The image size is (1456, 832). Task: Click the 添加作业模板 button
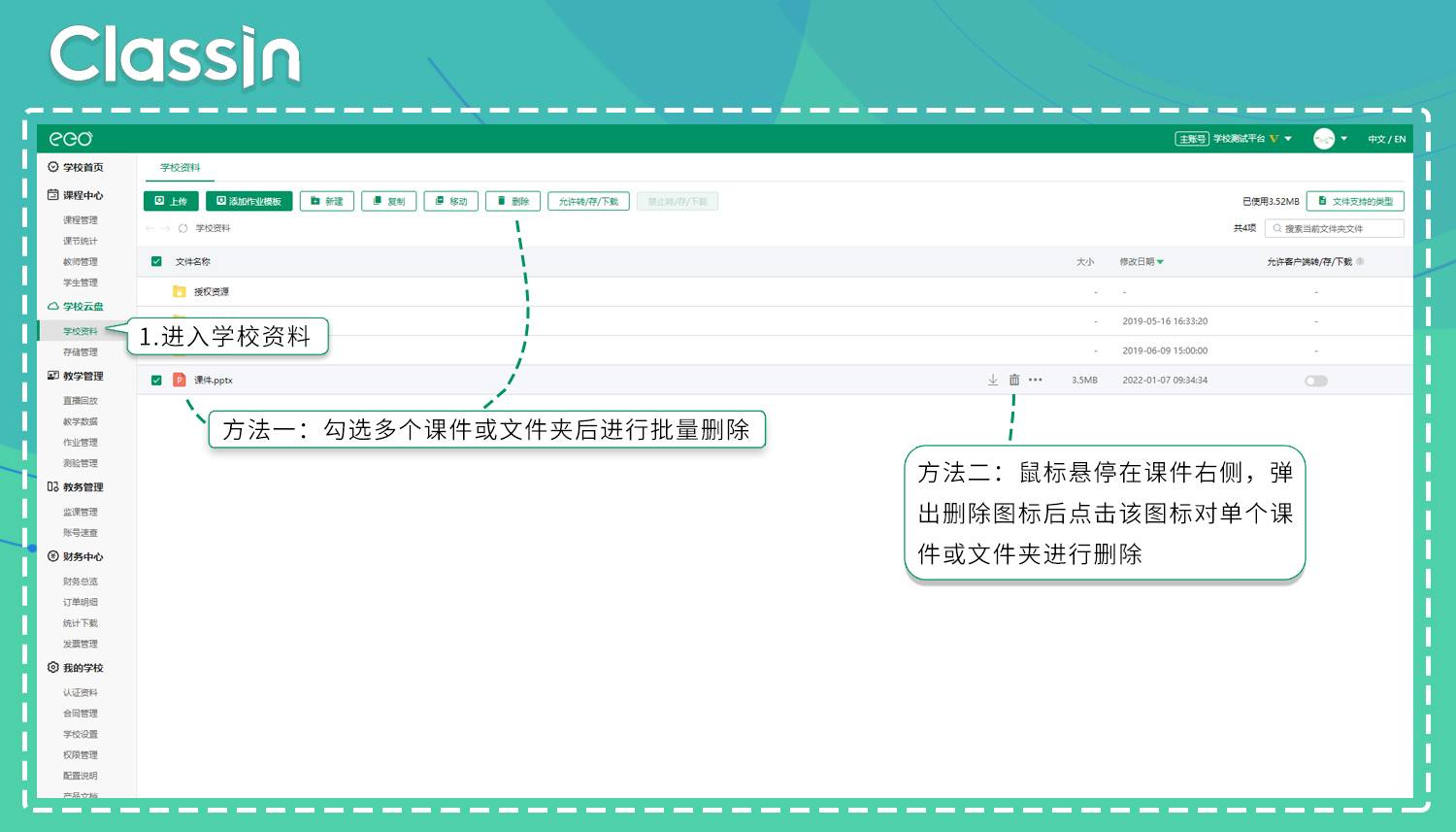click(249, 201)
